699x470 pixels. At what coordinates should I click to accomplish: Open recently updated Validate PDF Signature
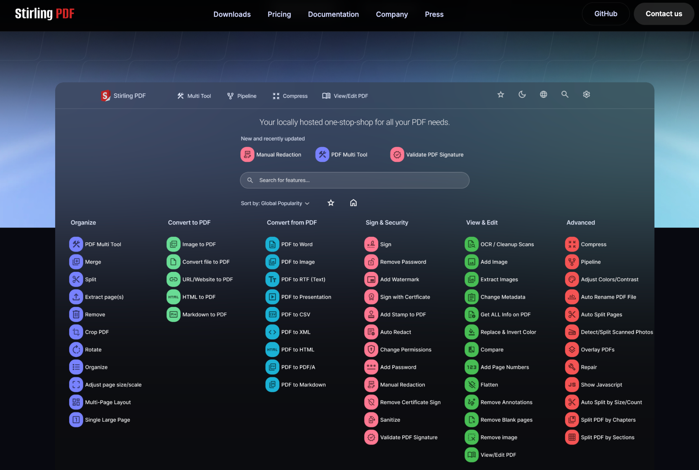(x=427, y=155)
